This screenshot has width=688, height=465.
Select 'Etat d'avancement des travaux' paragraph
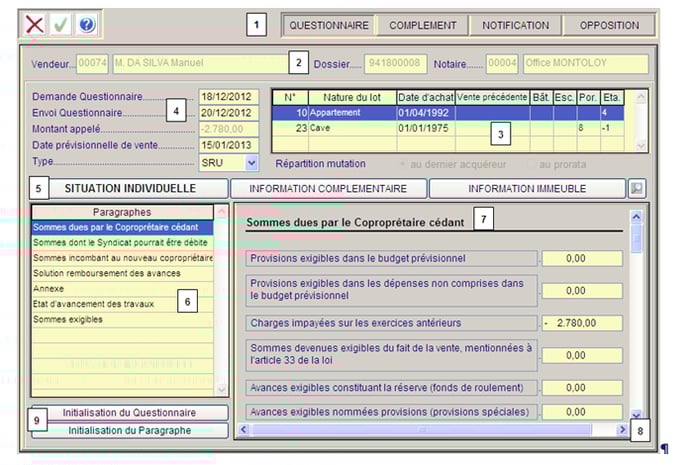94,304
